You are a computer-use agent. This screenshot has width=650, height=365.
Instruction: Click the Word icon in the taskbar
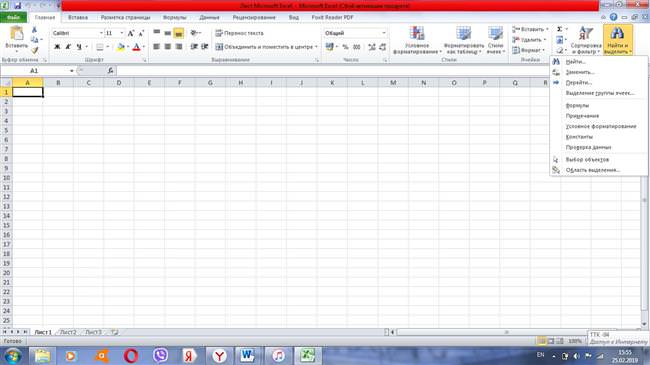click(x=247, y=355)
